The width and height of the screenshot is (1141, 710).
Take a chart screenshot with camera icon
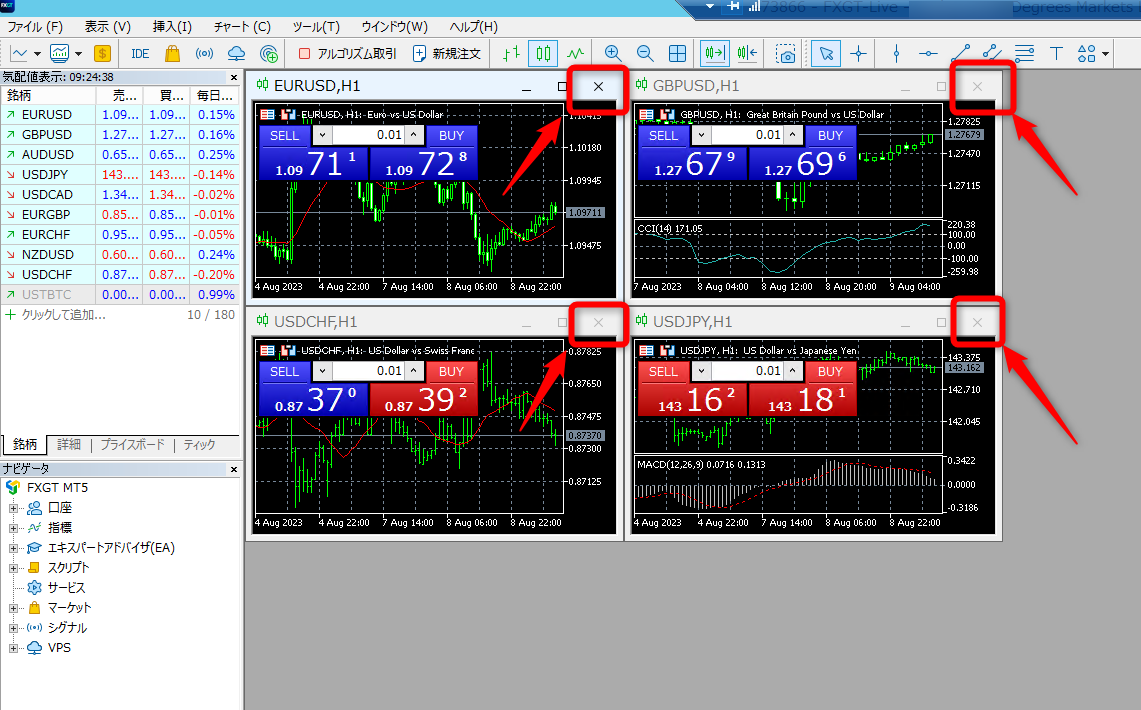(x=785, y=54)
